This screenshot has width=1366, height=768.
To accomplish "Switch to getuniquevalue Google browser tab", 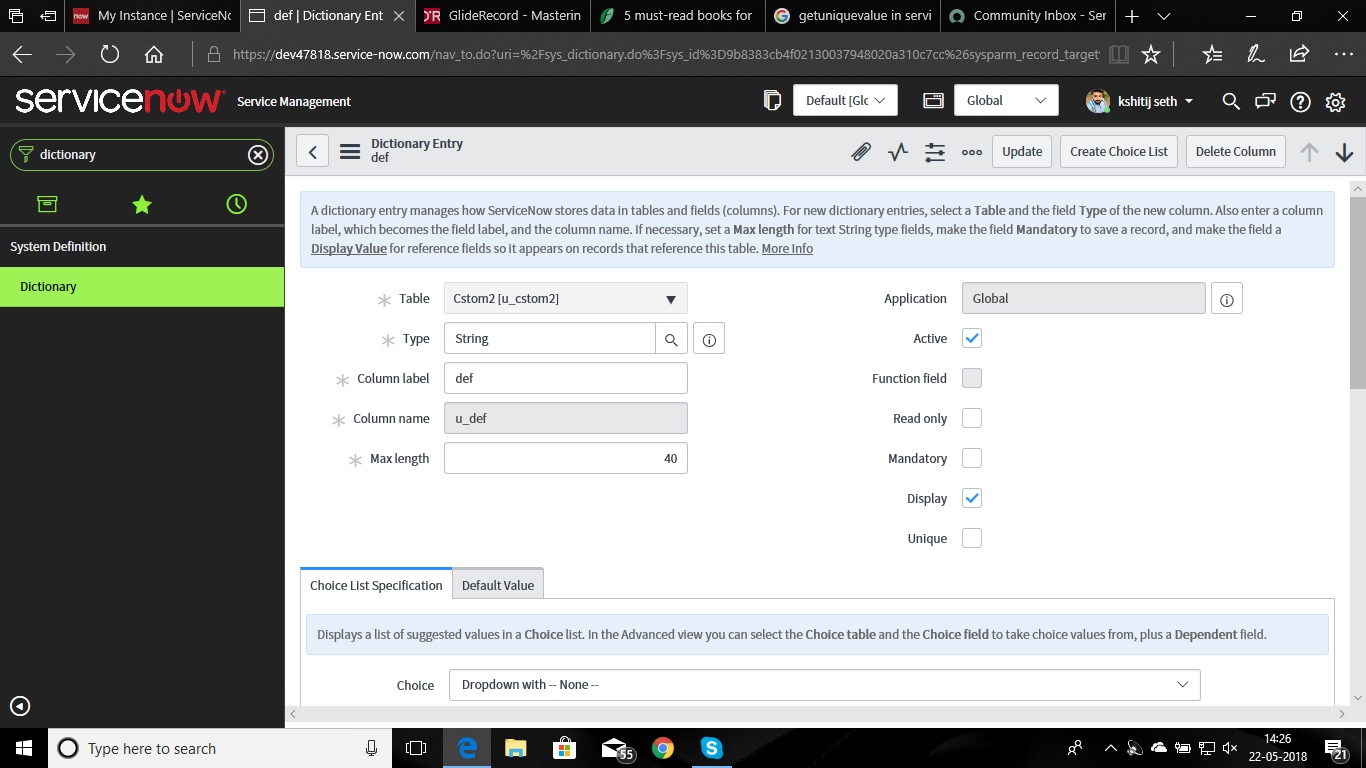I will 853,16.
